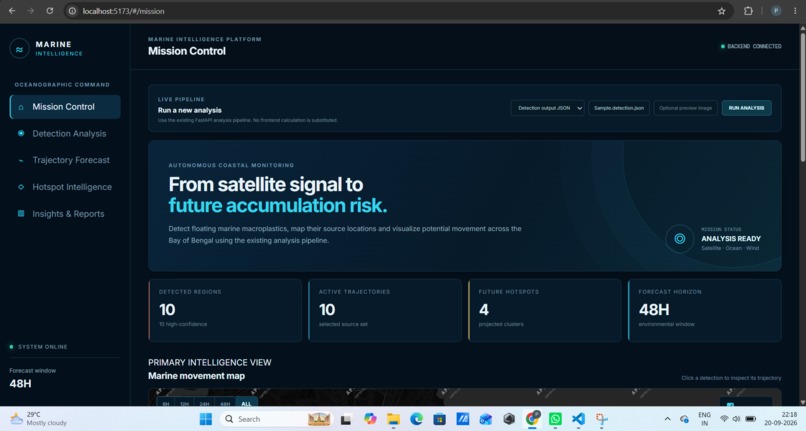Click the Backend Connected status text
The height and width of the screenshot is (431, 806).
[x=754, y=46]
